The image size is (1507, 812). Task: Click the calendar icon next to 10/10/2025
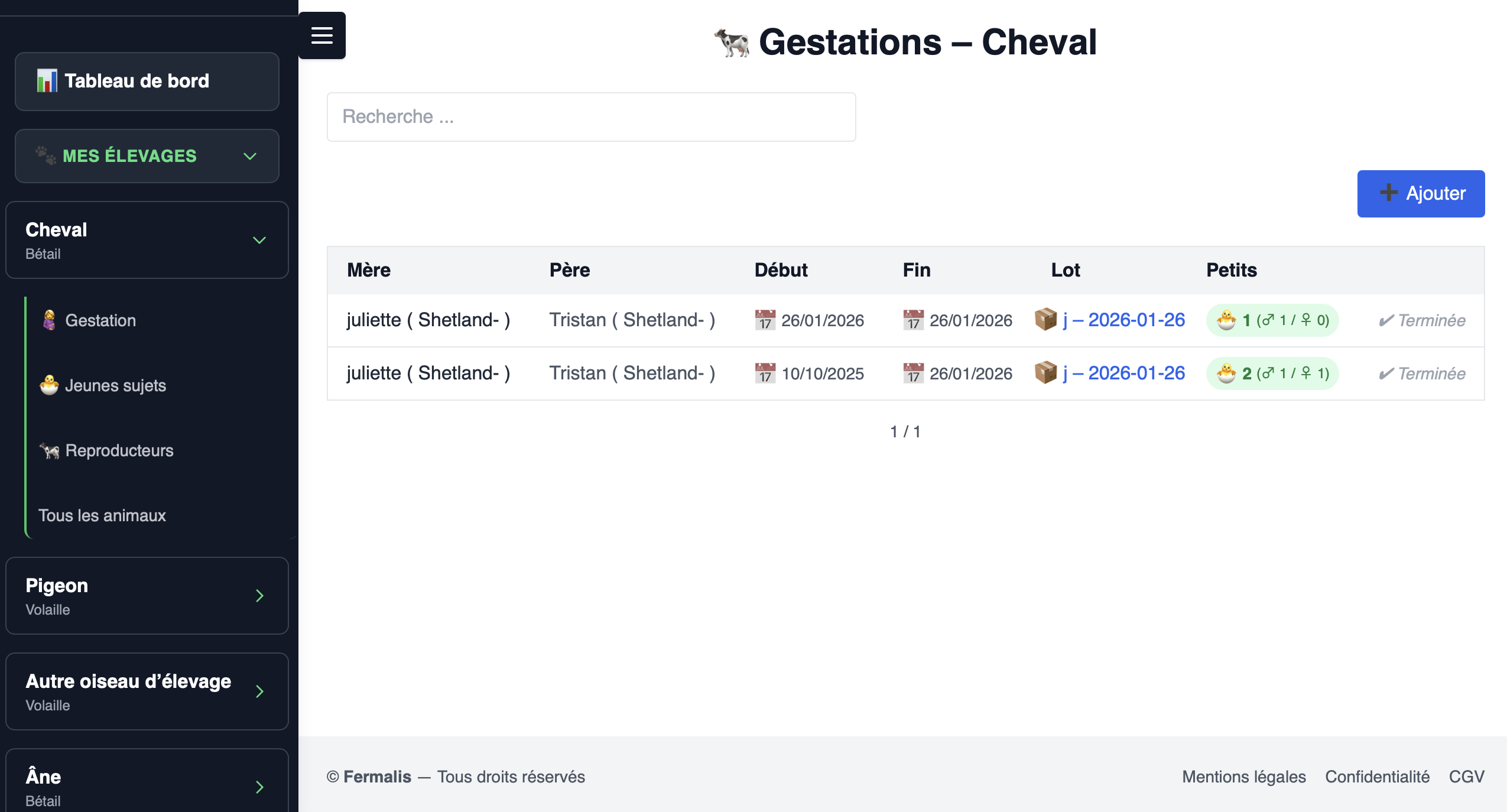coord(765,373)
